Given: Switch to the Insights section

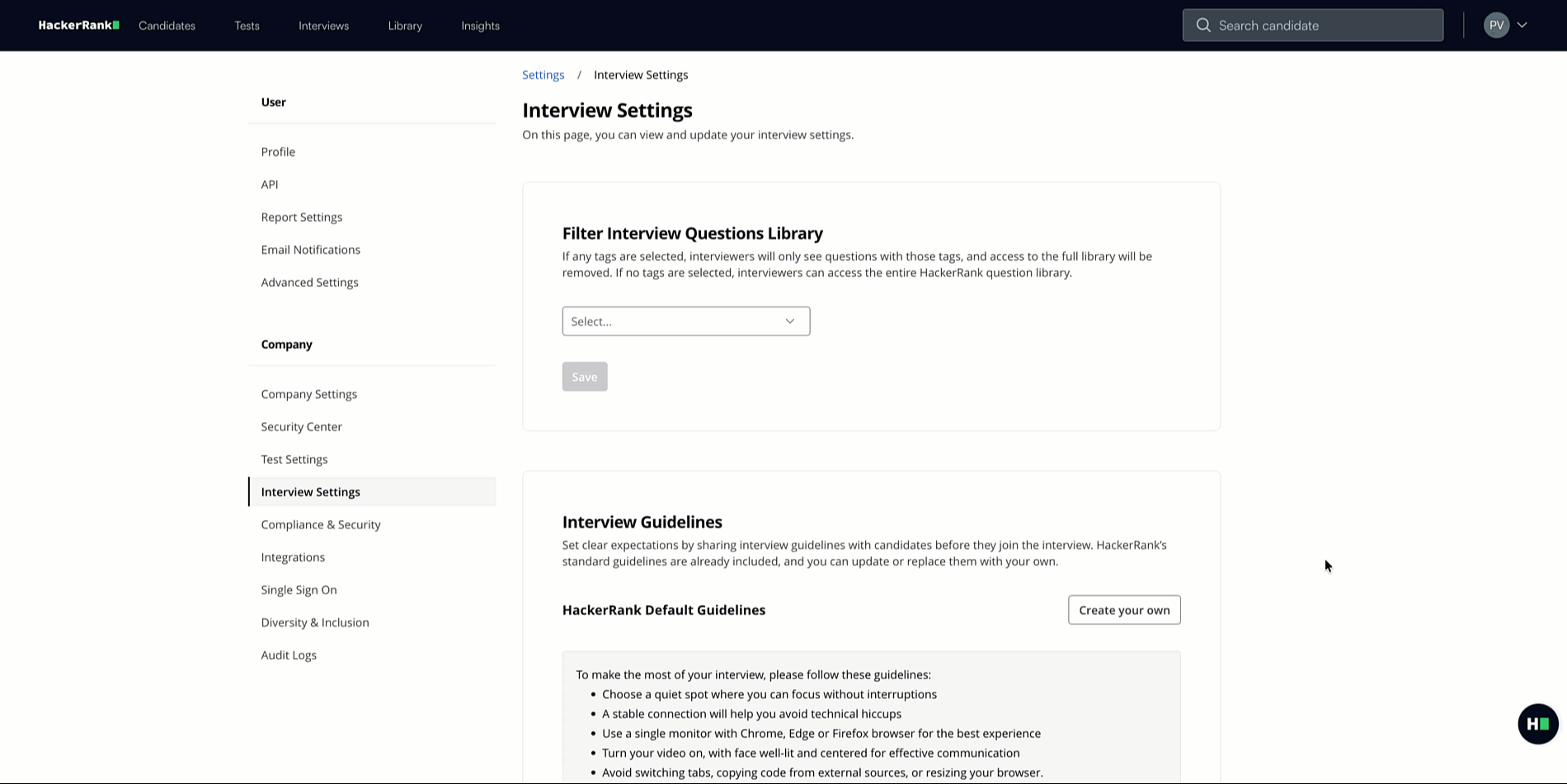Looking at the screenshot, I should (x=480, y=26).
